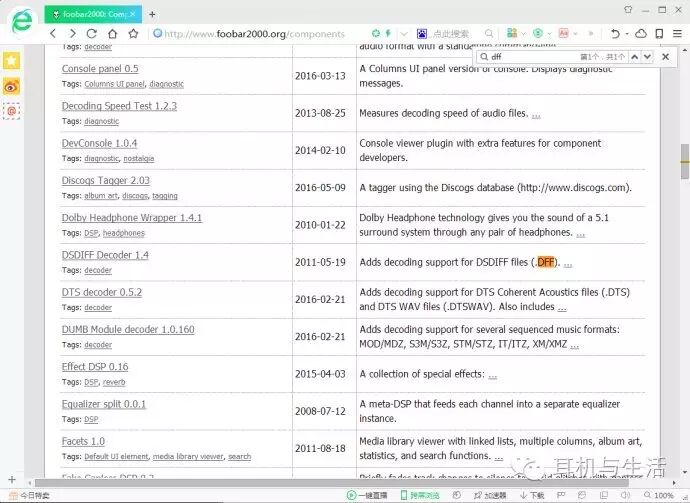Reload the current page

(x=92, y=33)
